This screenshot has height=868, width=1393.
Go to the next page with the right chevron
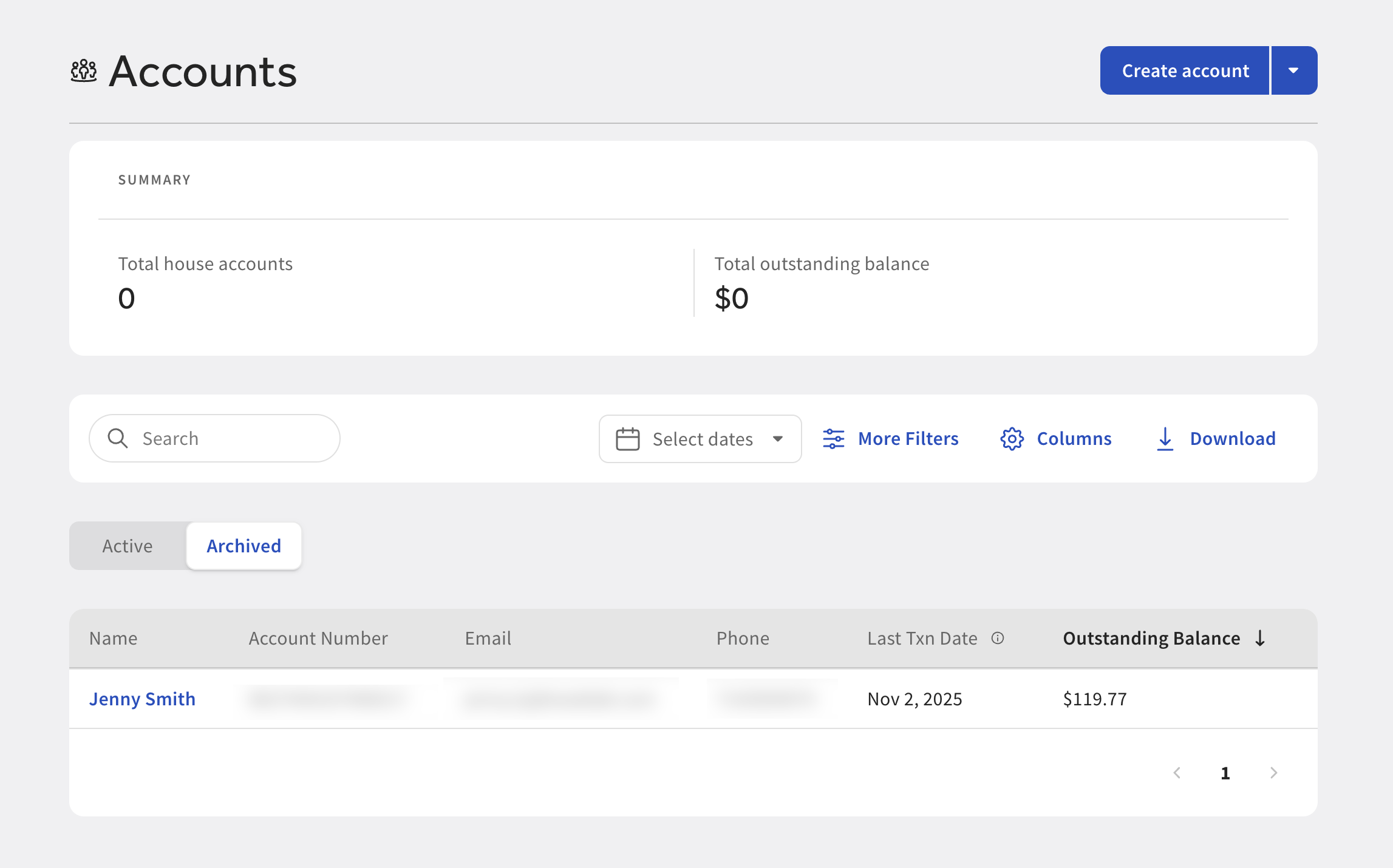[x=1274, y=772]
